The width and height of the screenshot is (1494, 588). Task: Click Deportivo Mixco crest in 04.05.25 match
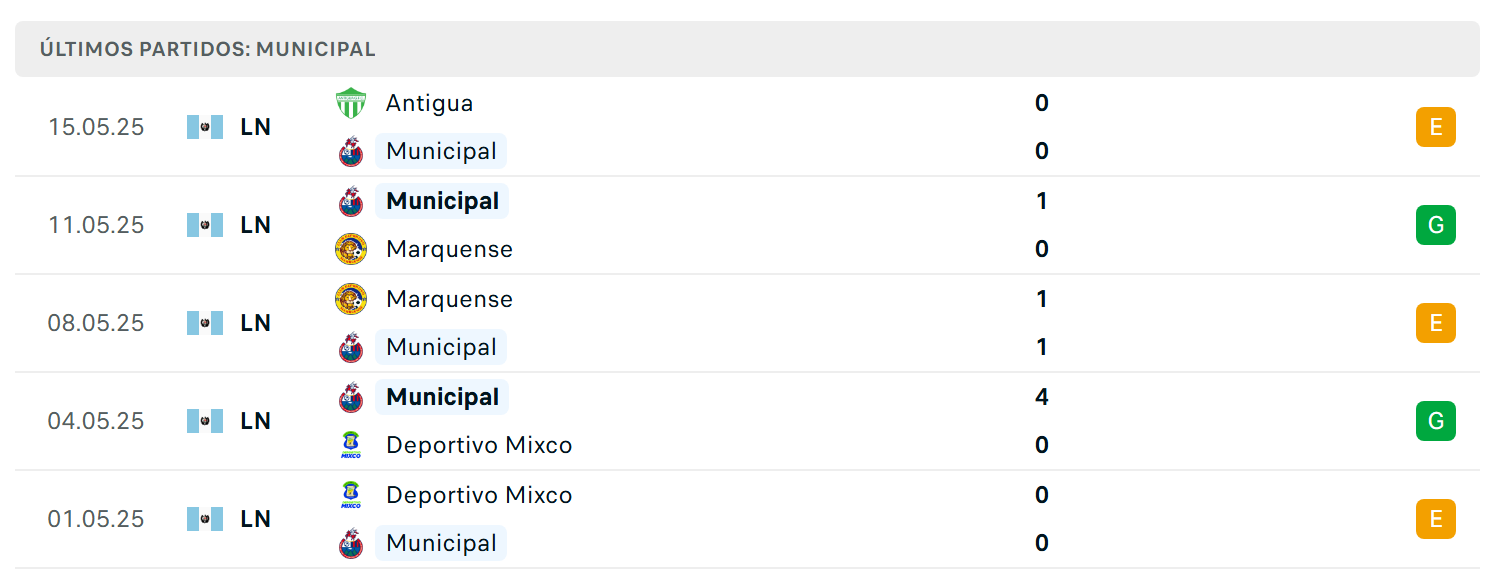tap(351, 445)
